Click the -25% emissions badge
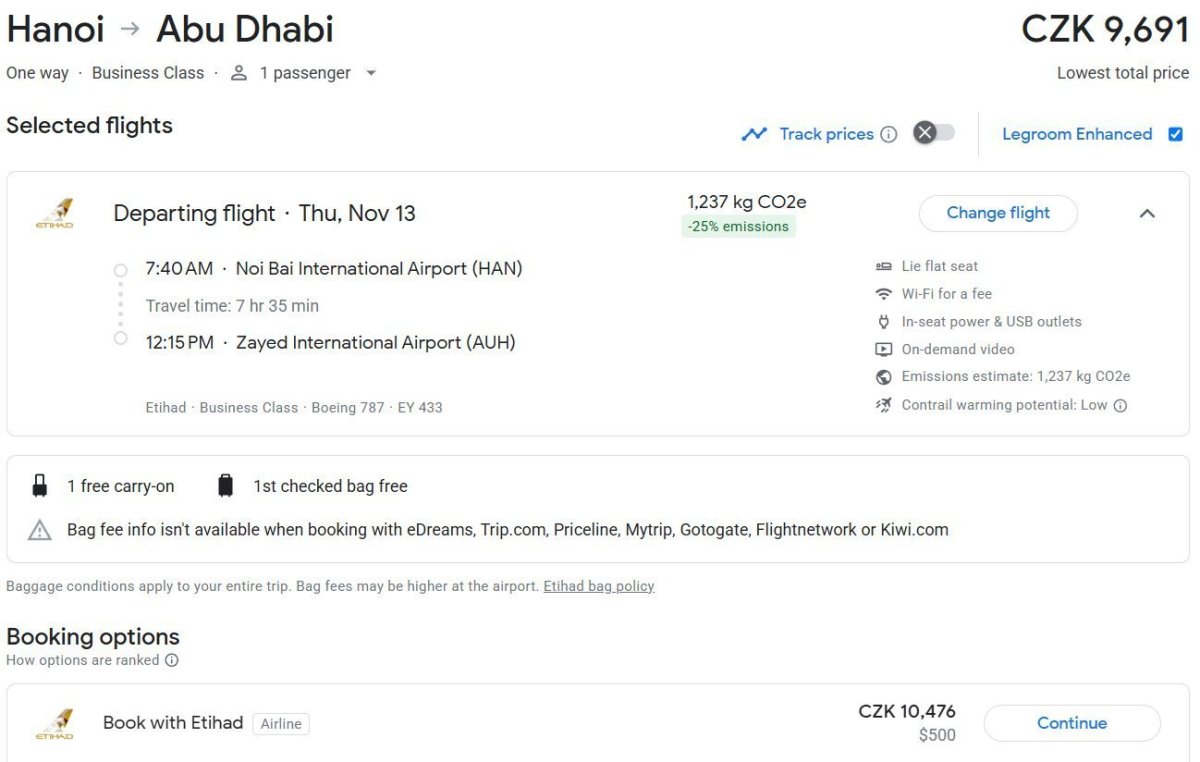Viewport: 1200px width, 762px height. (x=738, y=227)
